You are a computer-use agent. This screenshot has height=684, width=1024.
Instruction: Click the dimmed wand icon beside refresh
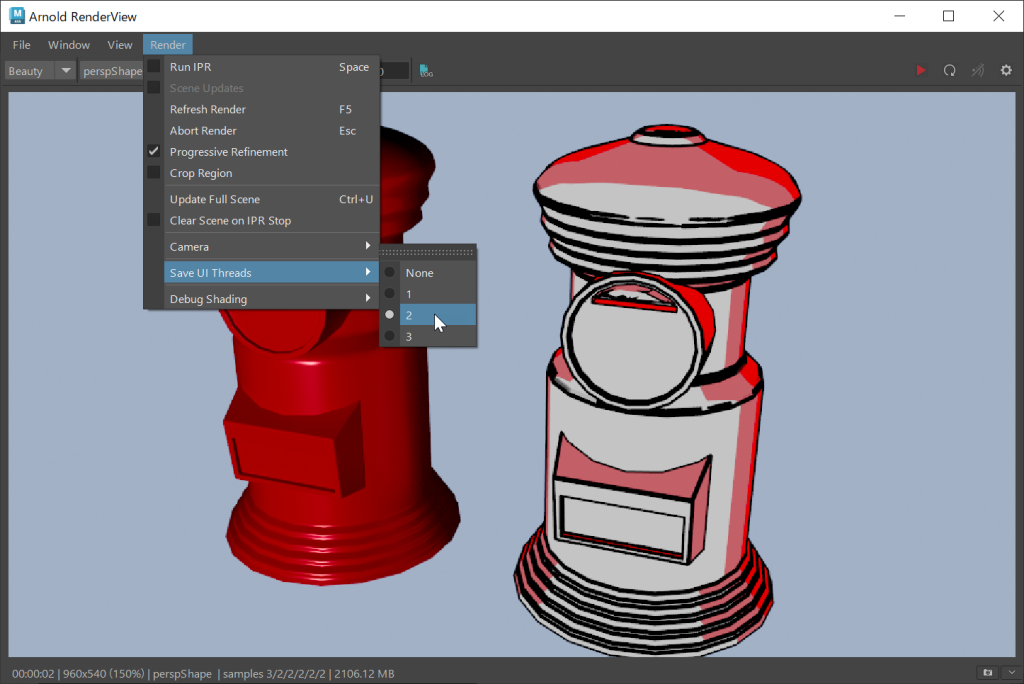pyautogui.click(x=978, y=70)
